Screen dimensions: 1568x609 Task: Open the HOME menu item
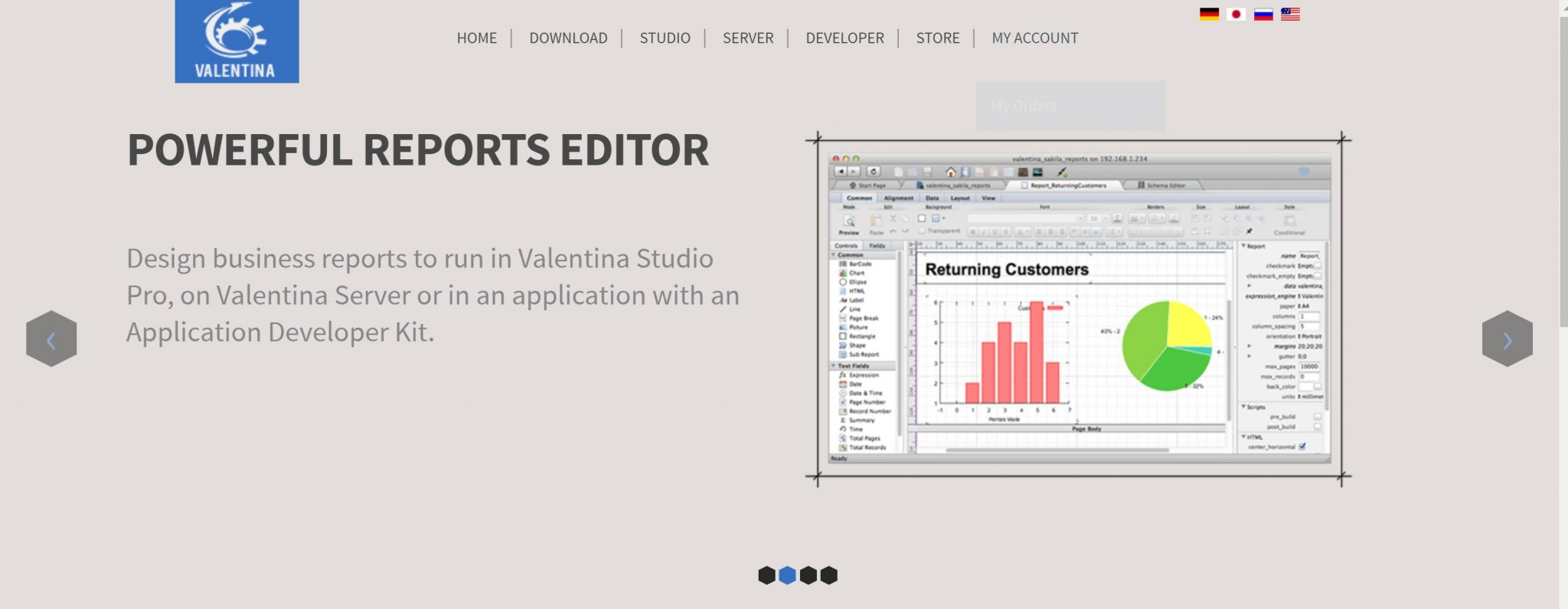coord(476,38)
